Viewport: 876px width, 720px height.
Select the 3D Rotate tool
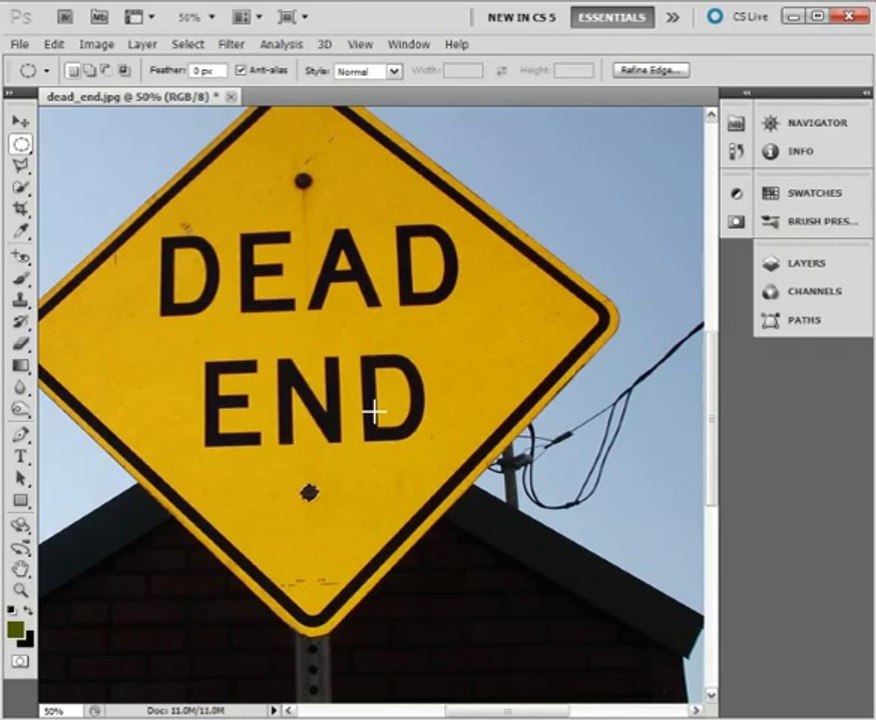point(21,526)
